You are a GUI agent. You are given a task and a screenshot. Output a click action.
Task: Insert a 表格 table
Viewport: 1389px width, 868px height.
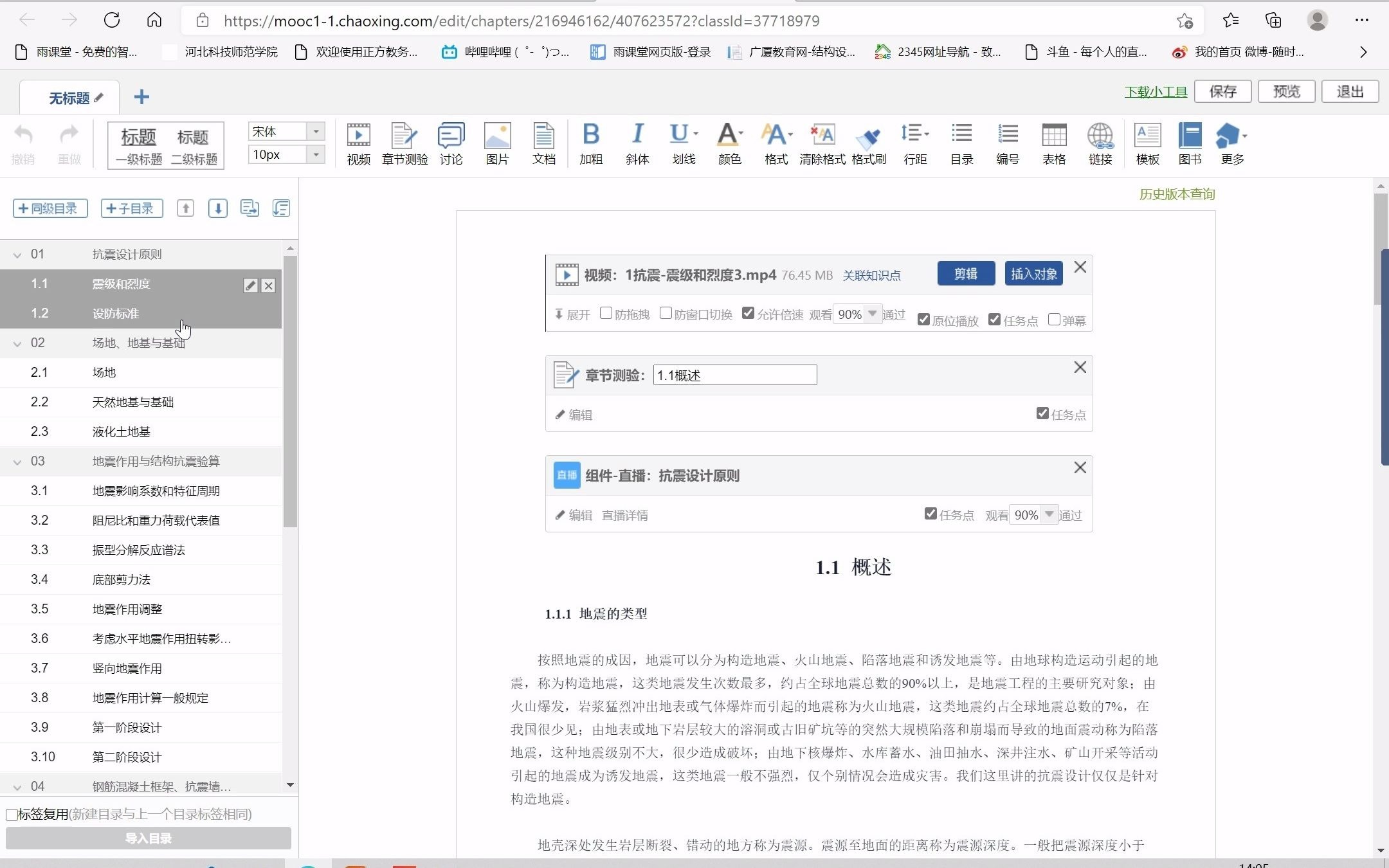(1054, 144)
